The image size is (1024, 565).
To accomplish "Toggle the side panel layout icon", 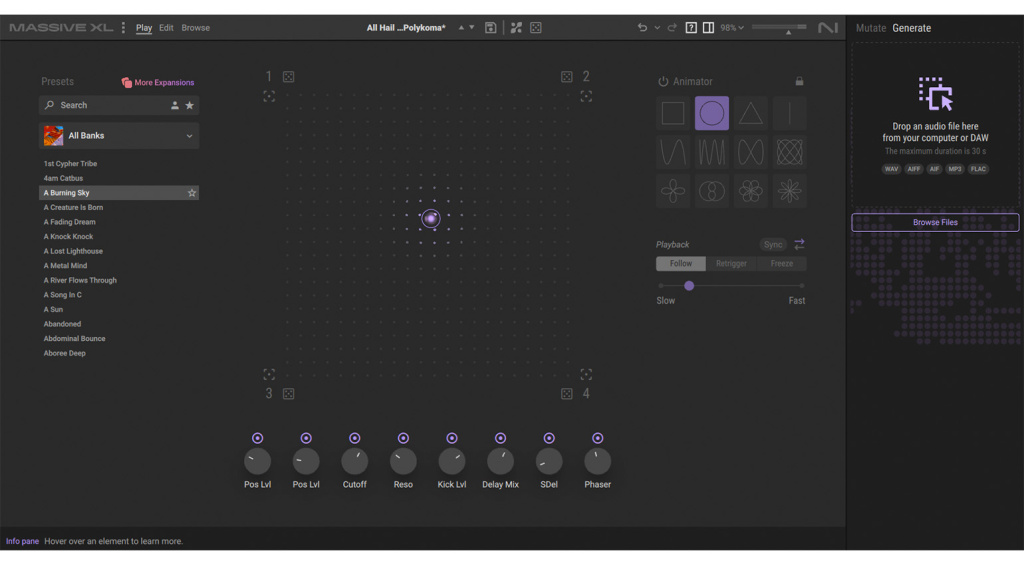I will (708, 27).
